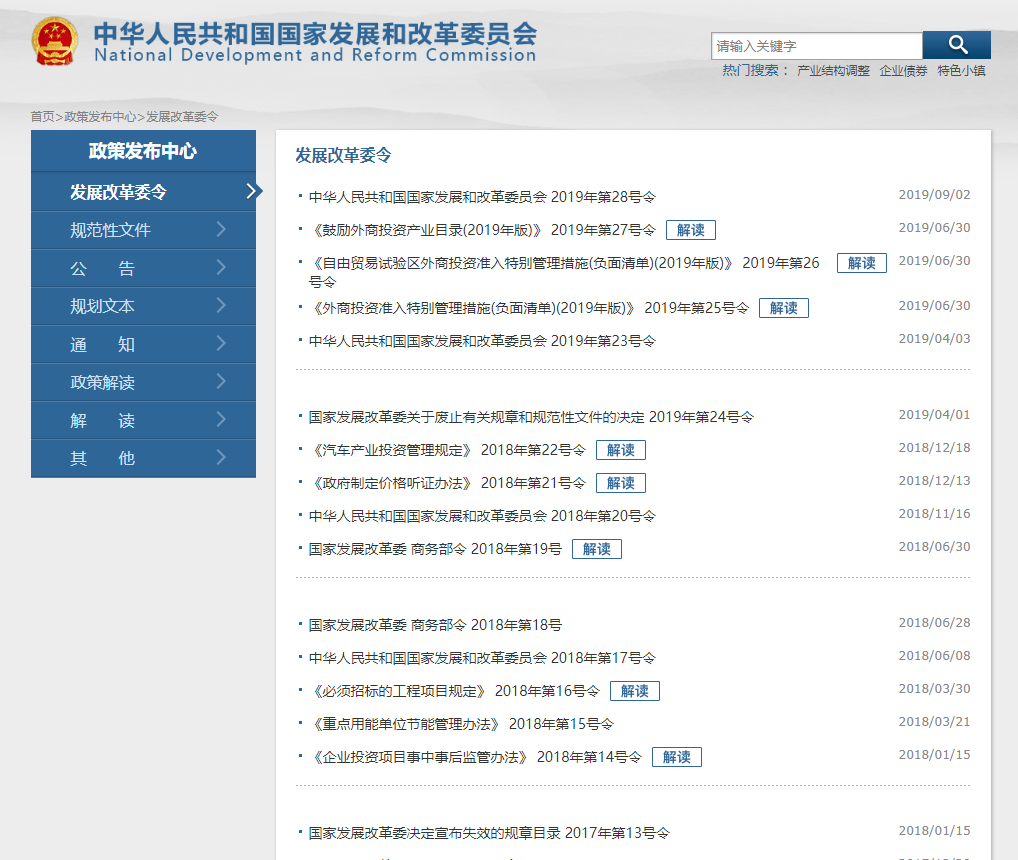
Task: Expand the 规范性文件 sidebar arrow
Action: 221,230
